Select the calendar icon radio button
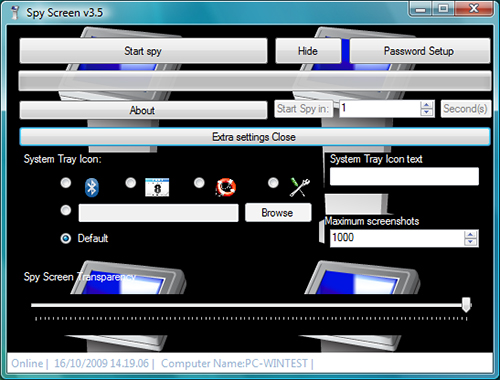 tap(131, 183)
